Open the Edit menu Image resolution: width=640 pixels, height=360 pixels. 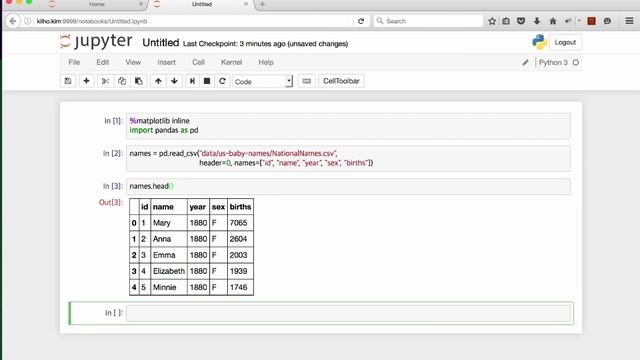102,62
